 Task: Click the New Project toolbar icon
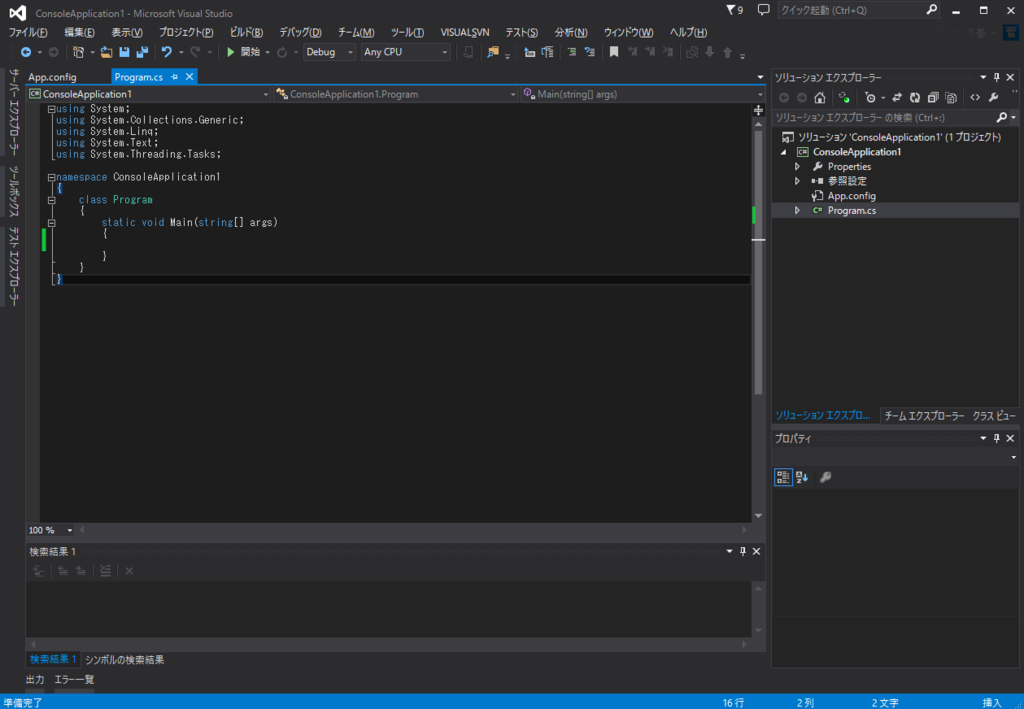point(78,52)
